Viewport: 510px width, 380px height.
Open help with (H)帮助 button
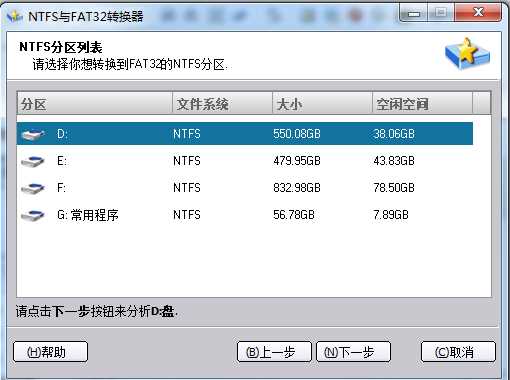(50, 352)
